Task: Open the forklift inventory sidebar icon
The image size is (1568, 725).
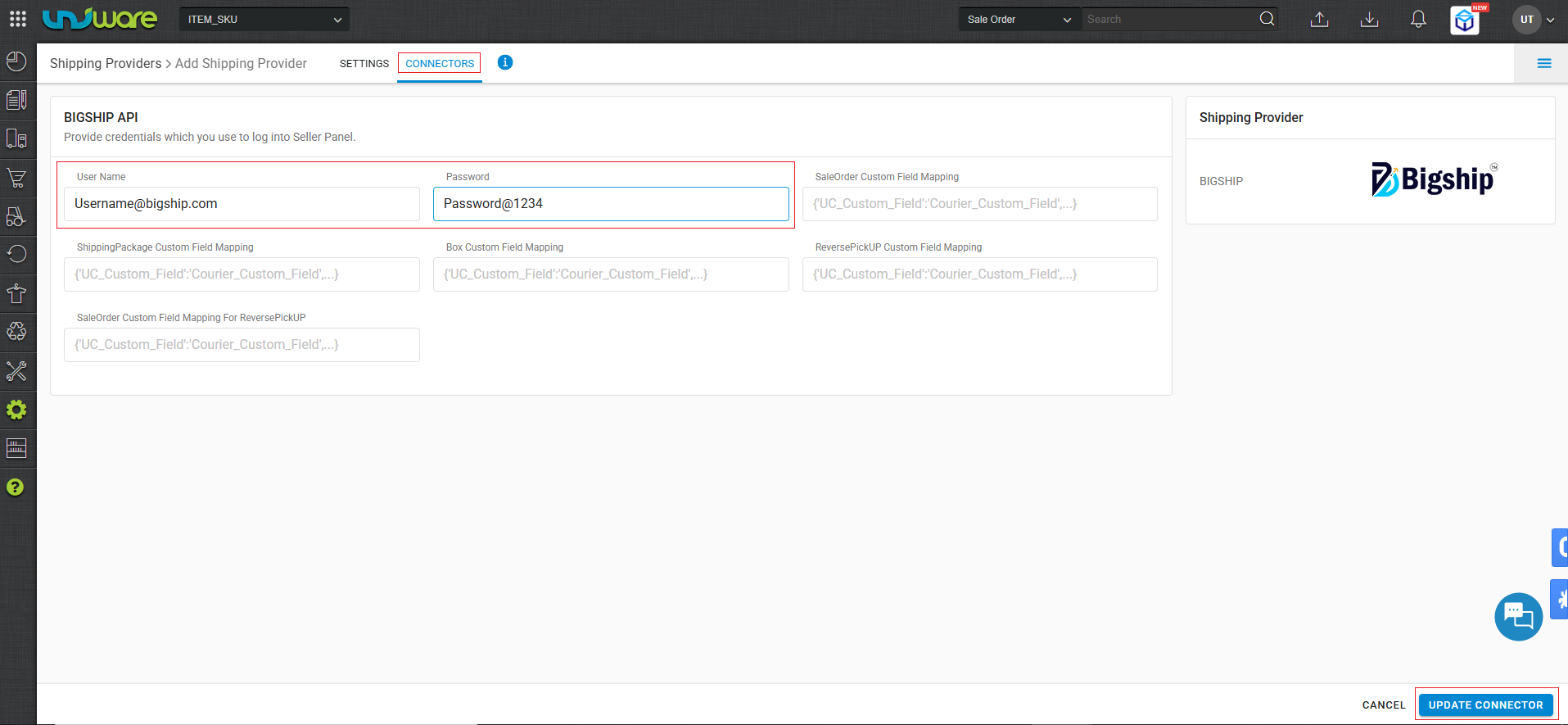Action: (x=16, y=216)
